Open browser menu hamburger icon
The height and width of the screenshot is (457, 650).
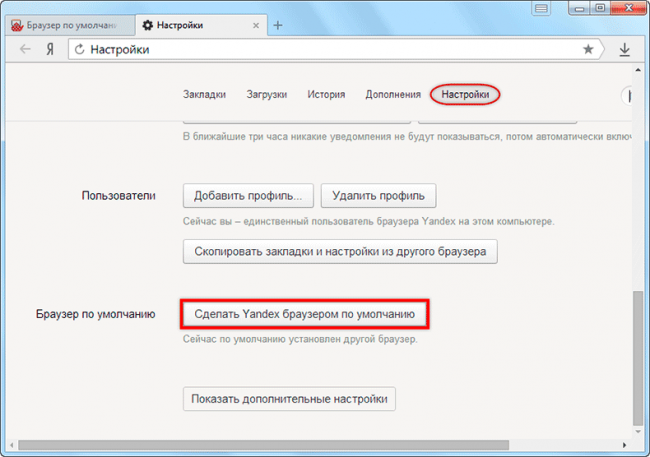point(541,8)
